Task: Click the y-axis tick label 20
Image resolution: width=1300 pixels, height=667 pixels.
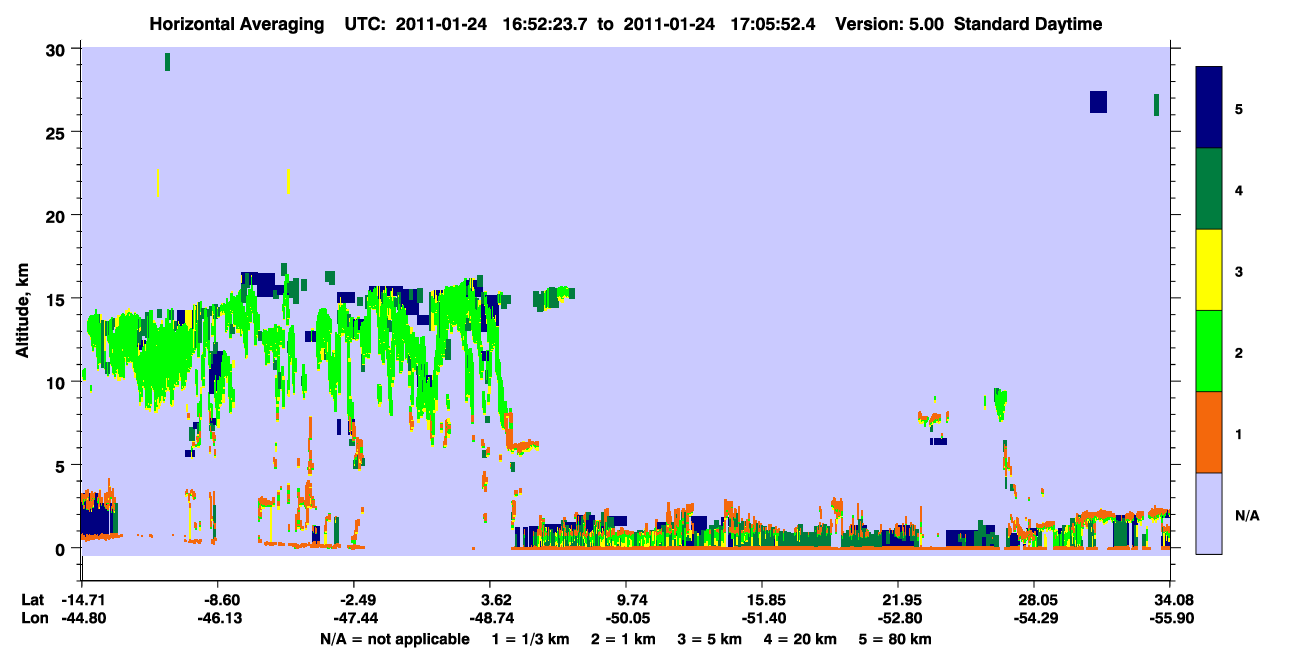Action: [x=57, y=216]
